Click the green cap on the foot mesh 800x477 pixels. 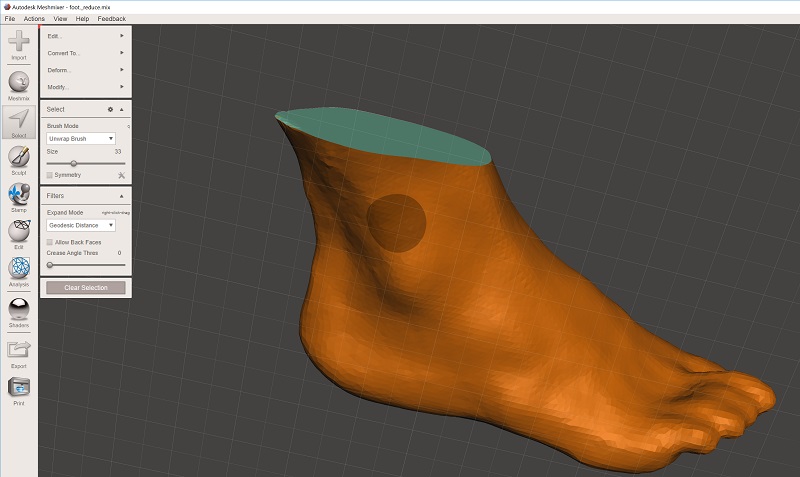click(x=383, y=134)
